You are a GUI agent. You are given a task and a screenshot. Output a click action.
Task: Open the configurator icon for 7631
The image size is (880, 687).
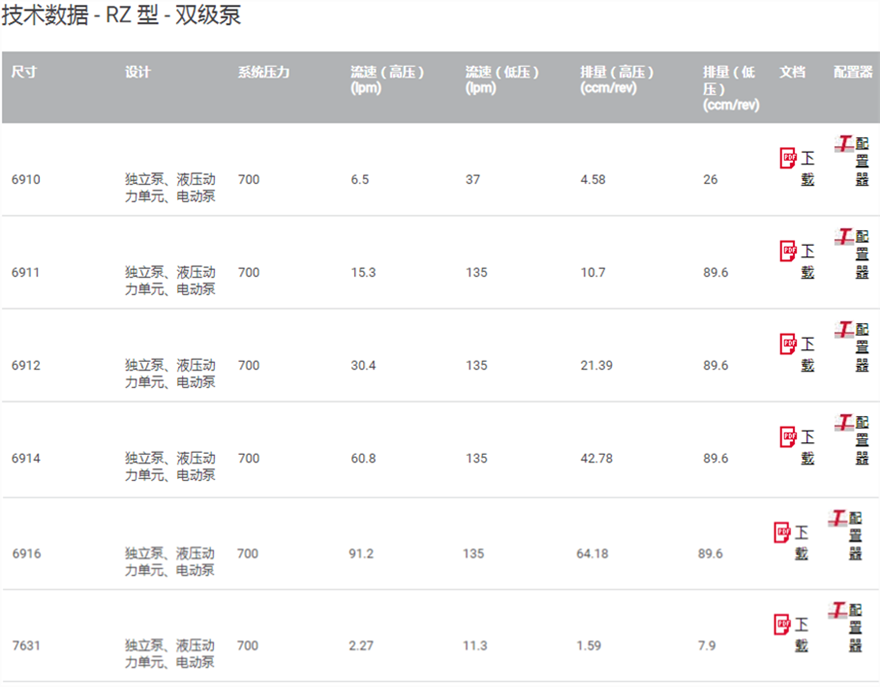(839, 610)
